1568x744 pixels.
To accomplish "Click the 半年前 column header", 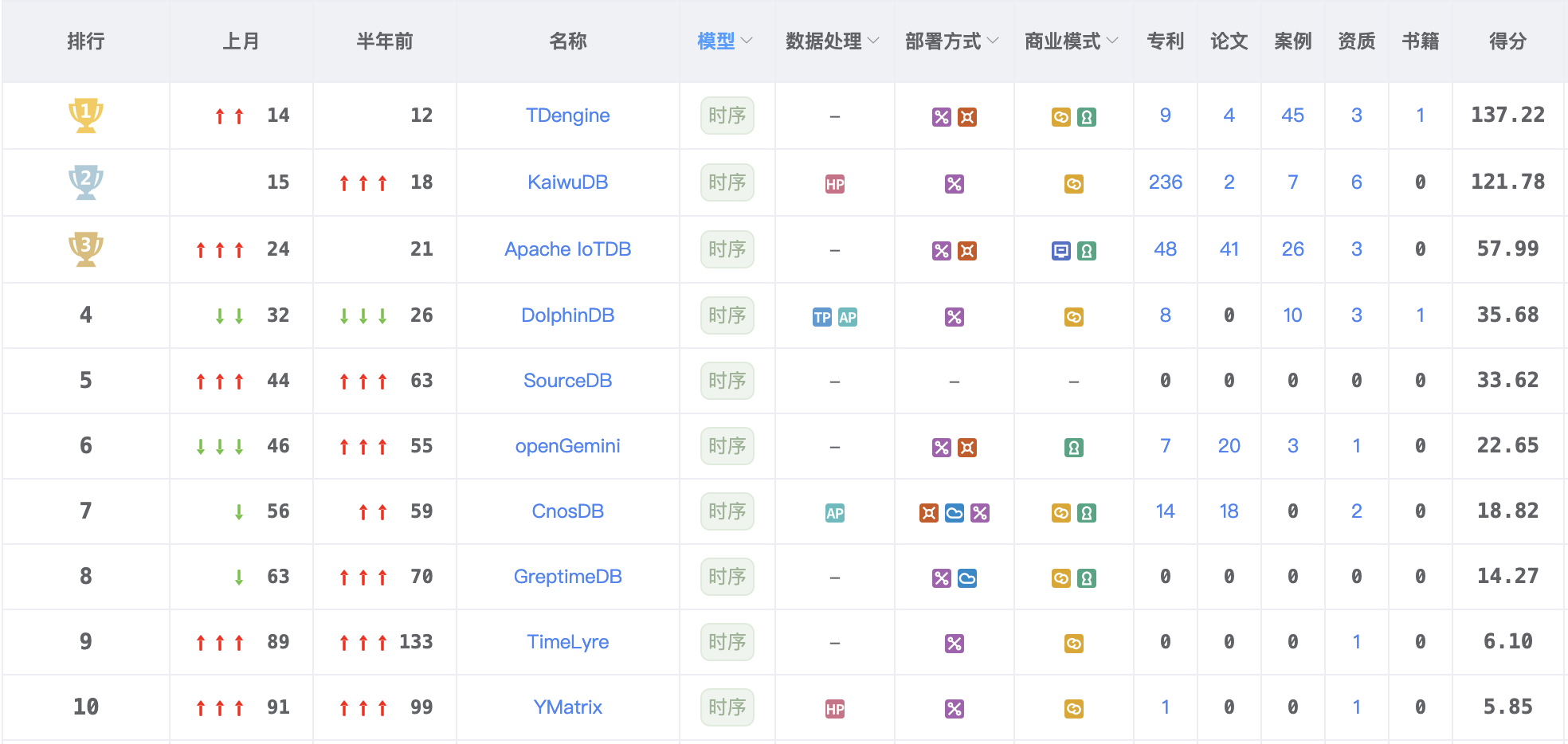I will click(x=385, y=41).
